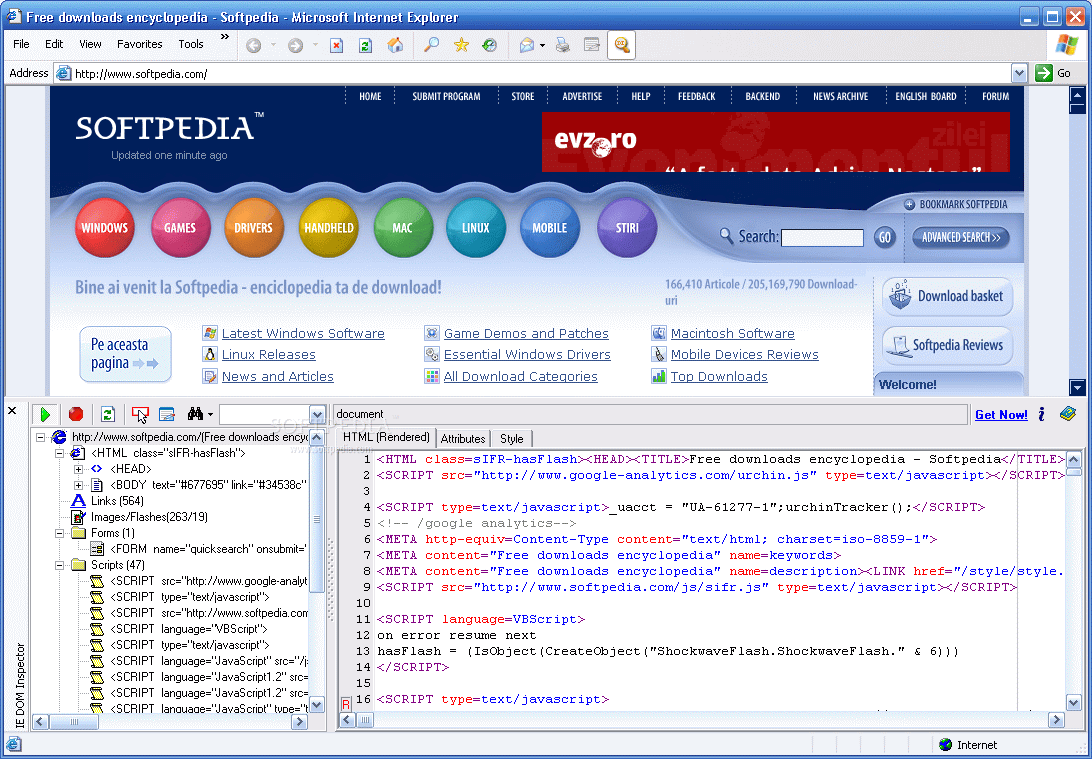Click the Edit page icon in toolbar
The image size is (1092, 759).
(591, 45)
